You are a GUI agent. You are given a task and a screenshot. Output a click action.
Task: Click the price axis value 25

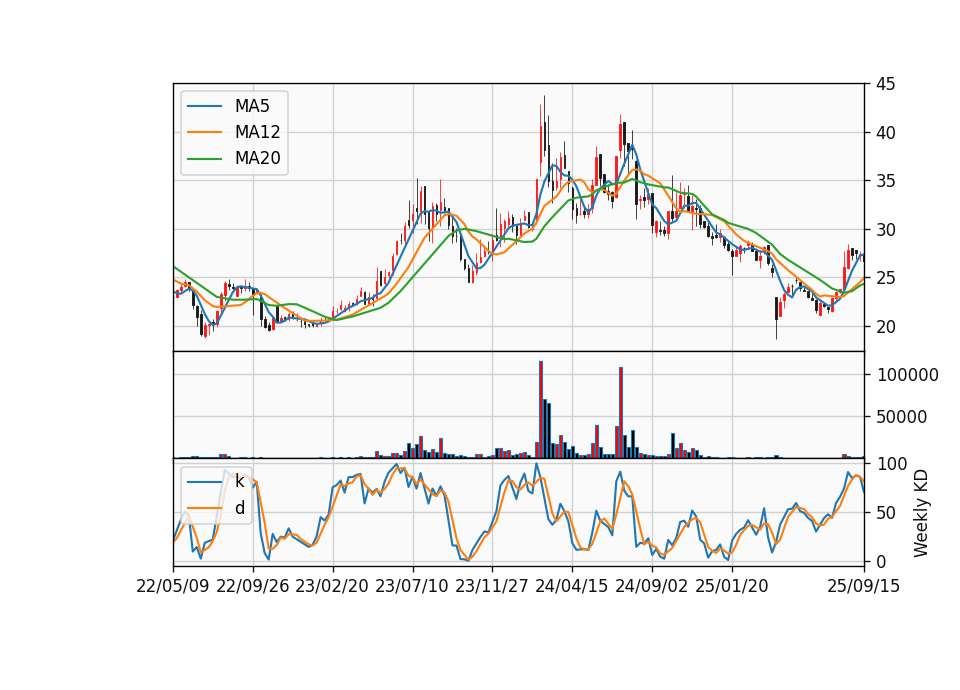coord(886,278)
